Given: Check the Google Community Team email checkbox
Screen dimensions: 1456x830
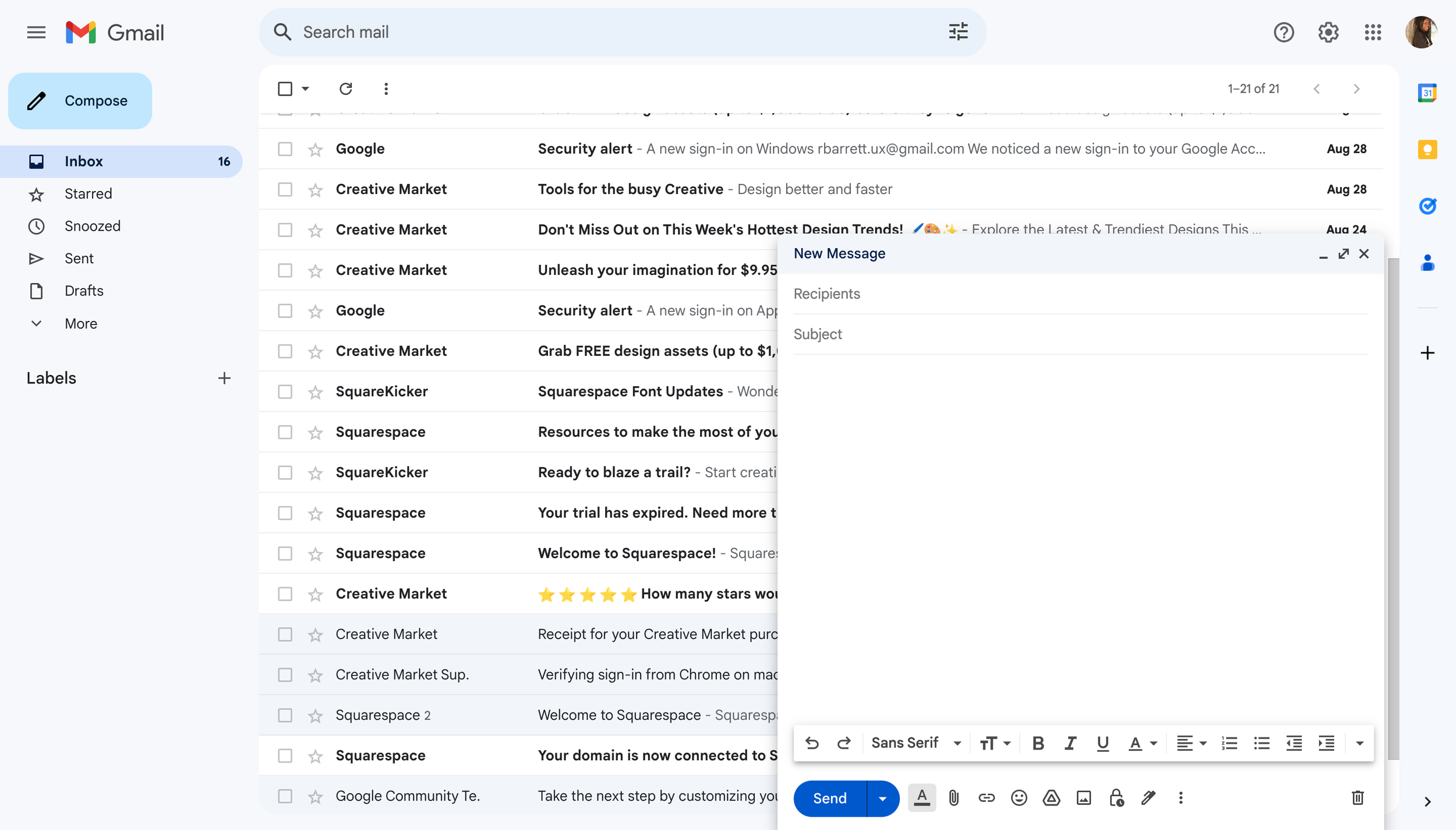Looking at the screenshot, I should [285, 796].
